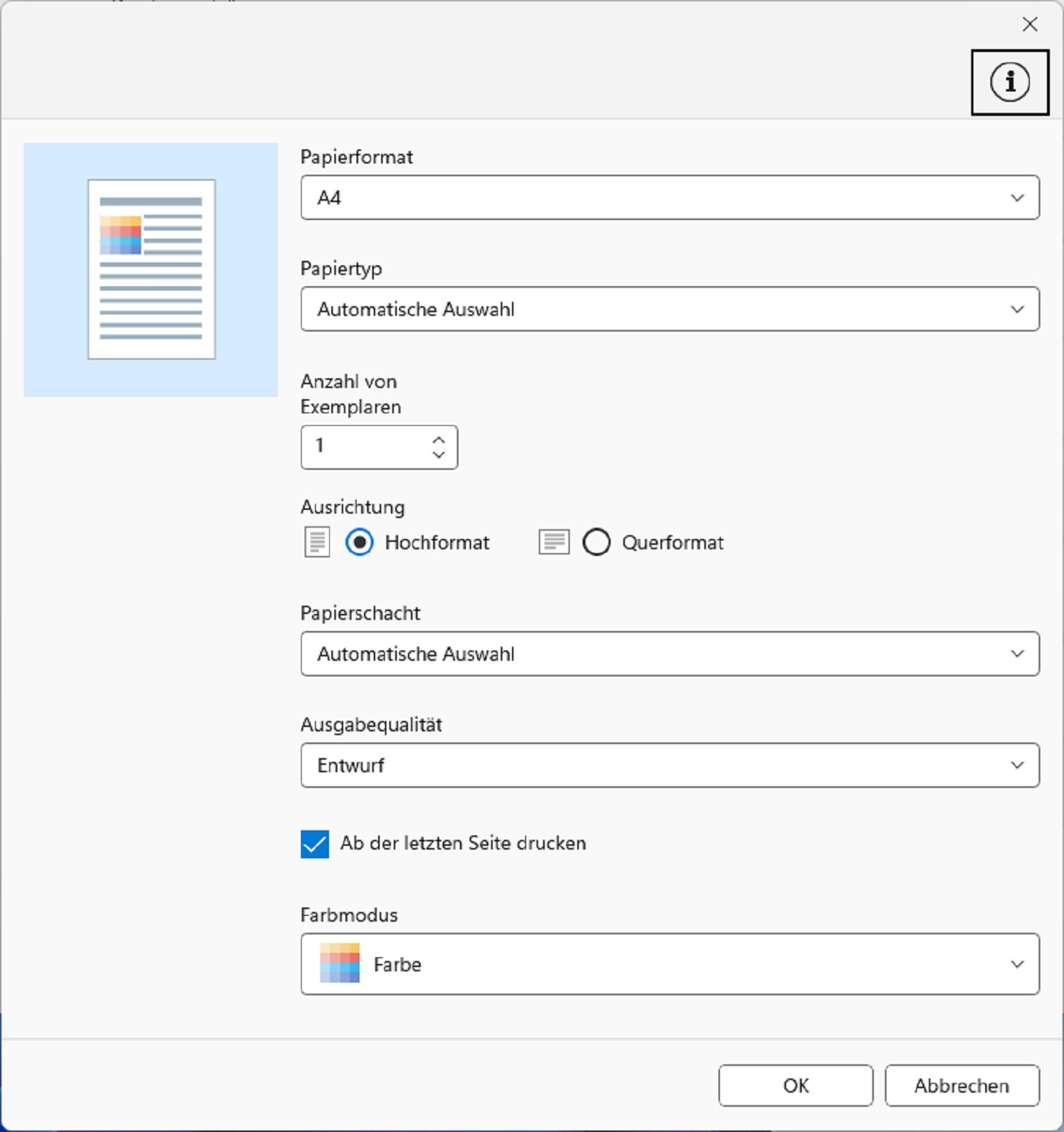Expand the Papiertyp dropdown
This screenshot has width=1064, height=1132.
[669, 309]
